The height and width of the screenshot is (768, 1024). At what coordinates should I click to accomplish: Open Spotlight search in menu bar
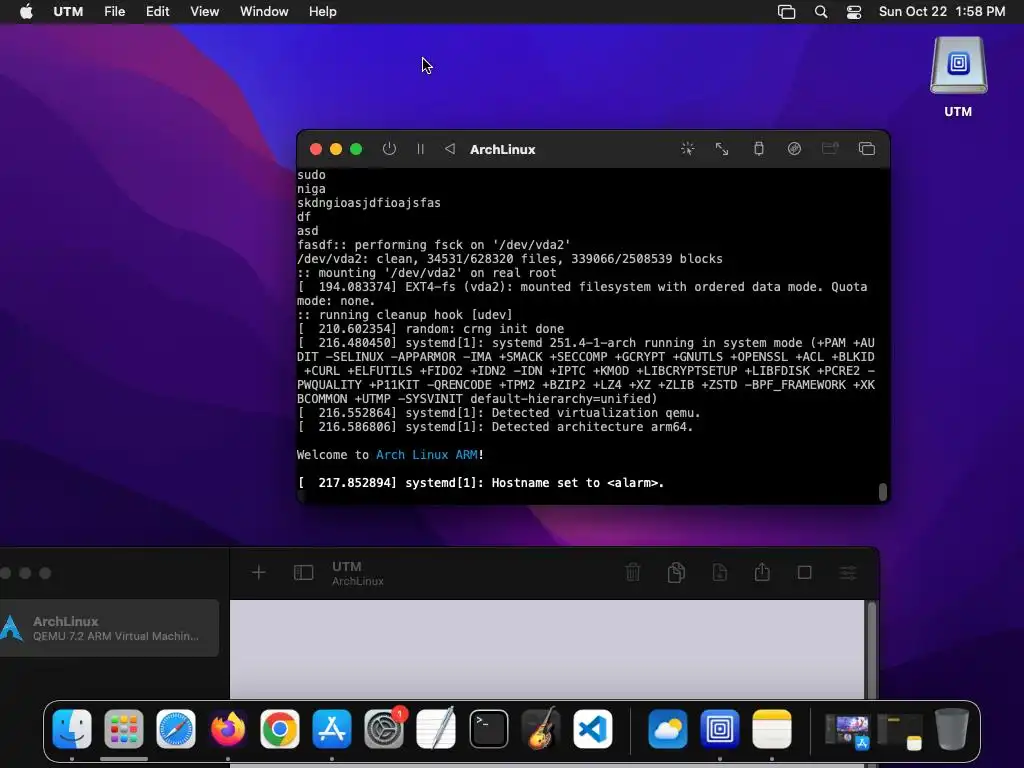tap(821, 12)
